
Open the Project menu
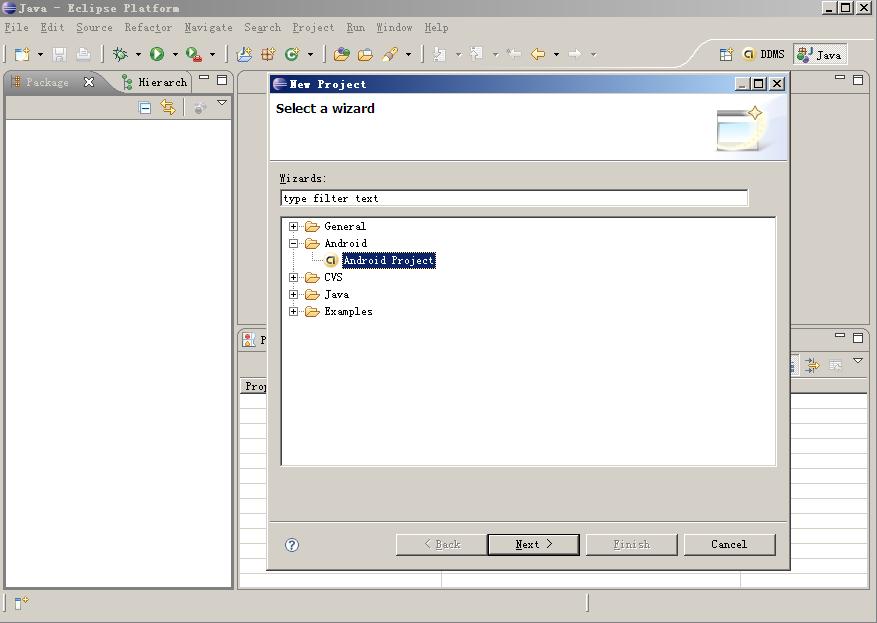point(313,27)
